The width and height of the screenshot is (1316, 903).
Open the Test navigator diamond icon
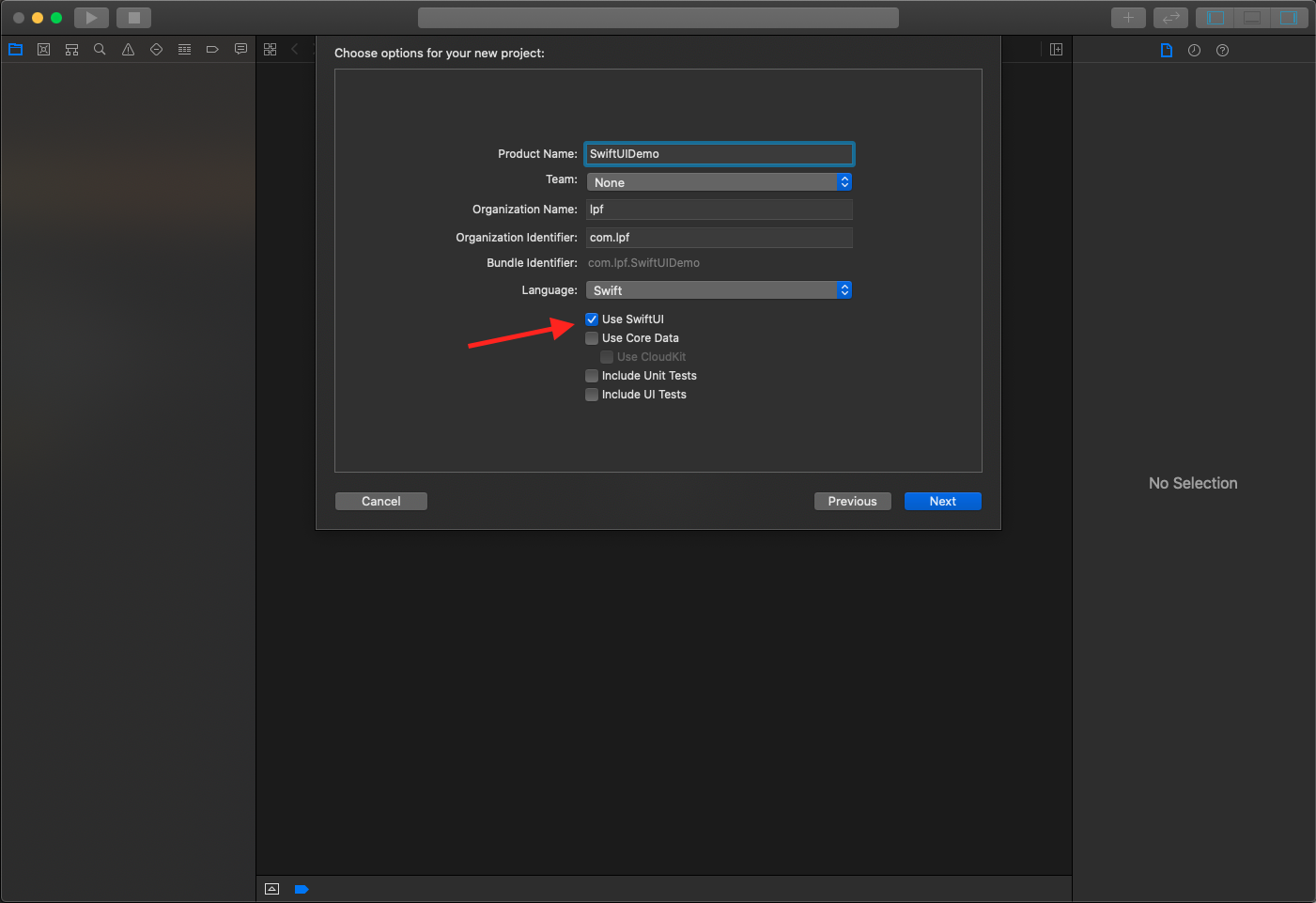point(156,50)
